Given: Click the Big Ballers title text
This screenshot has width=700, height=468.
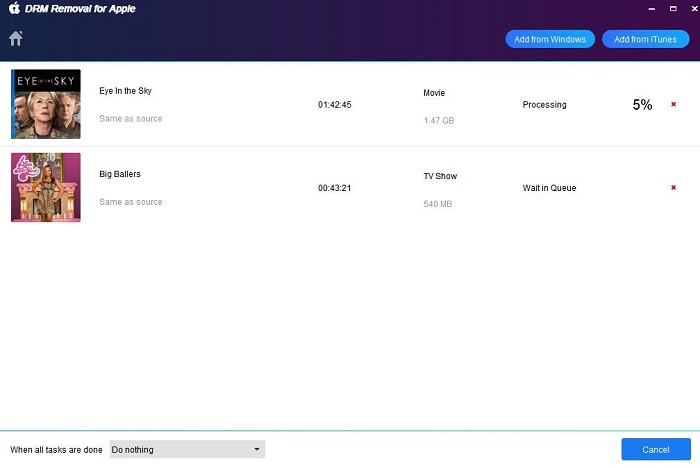Looking at the screenshot, I should click(120, 174).
